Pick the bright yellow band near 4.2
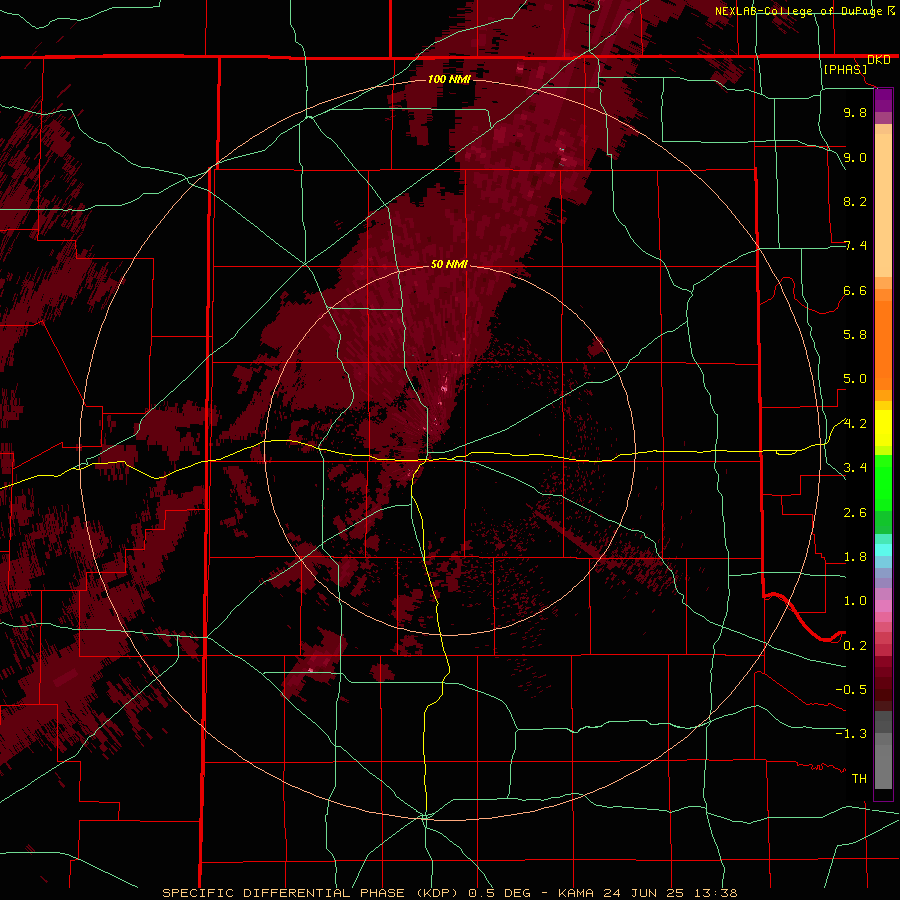 (883, 428)
